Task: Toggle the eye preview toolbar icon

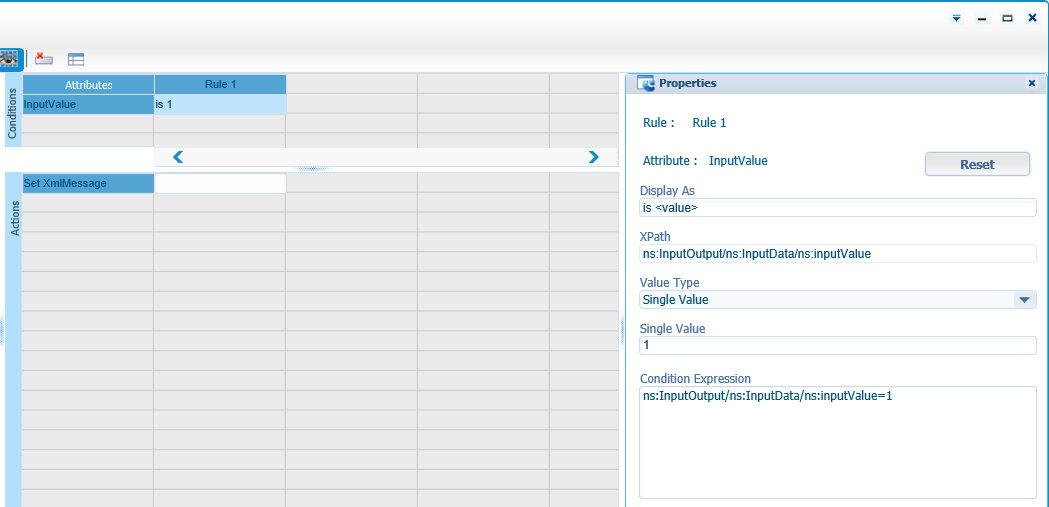Action: 11,59
